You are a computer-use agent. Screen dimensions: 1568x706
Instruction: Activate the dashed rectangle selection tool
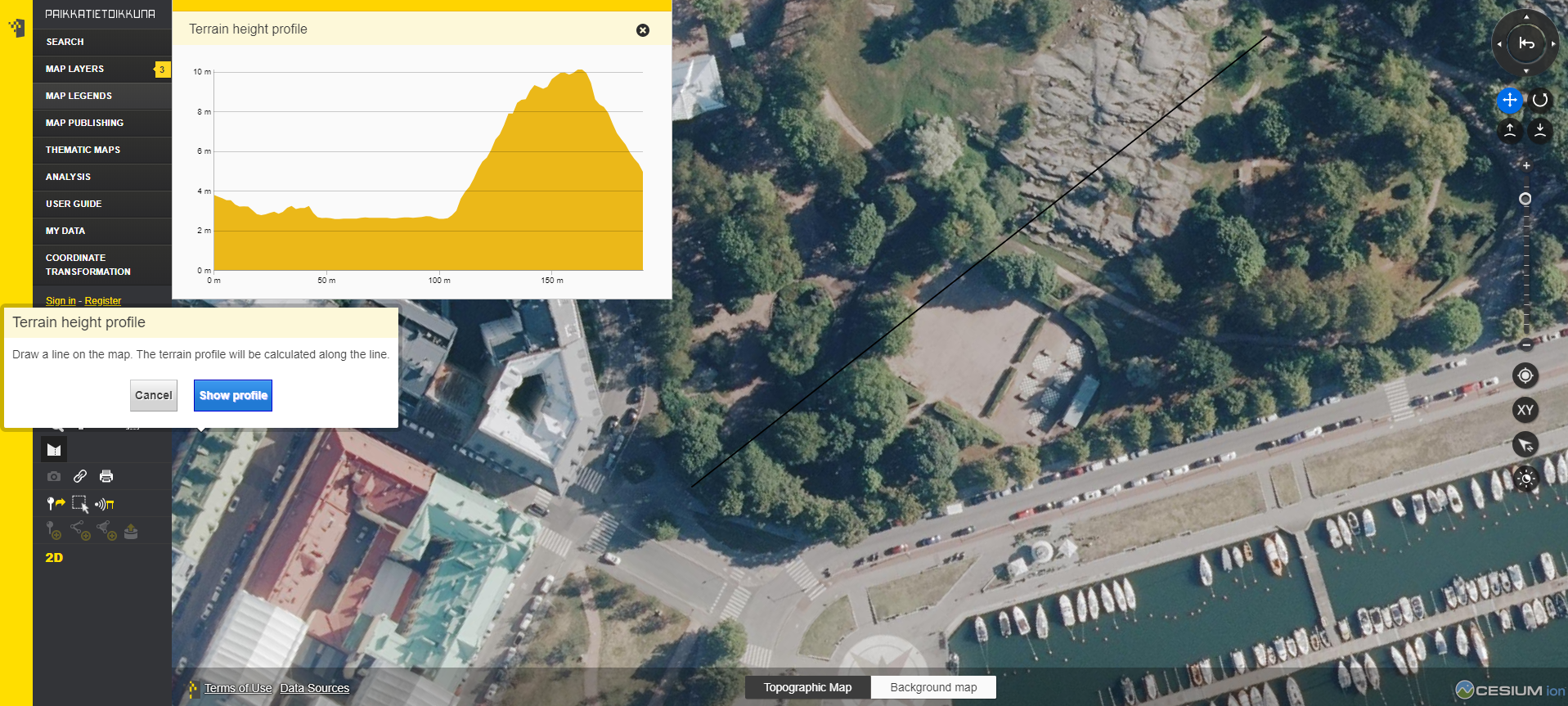coord(80,504)
